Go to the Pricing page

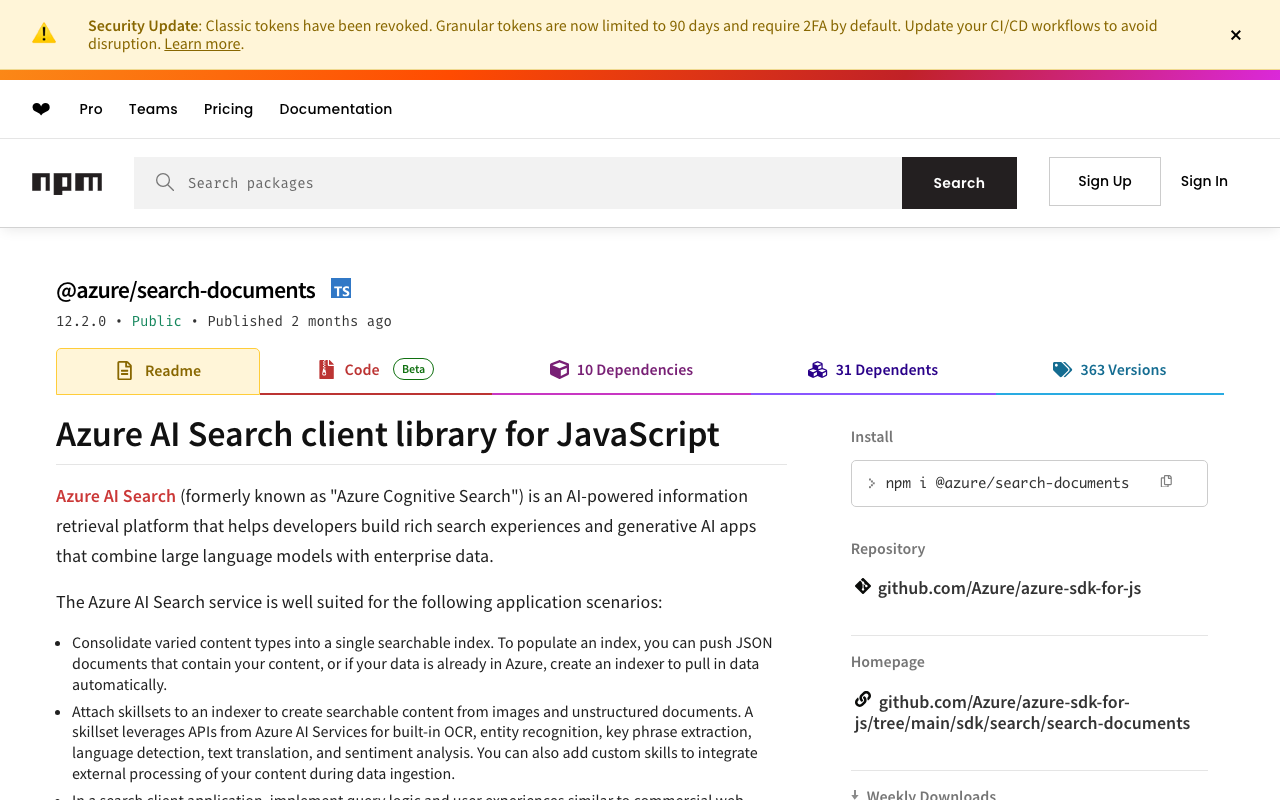[x=228, y=109]
